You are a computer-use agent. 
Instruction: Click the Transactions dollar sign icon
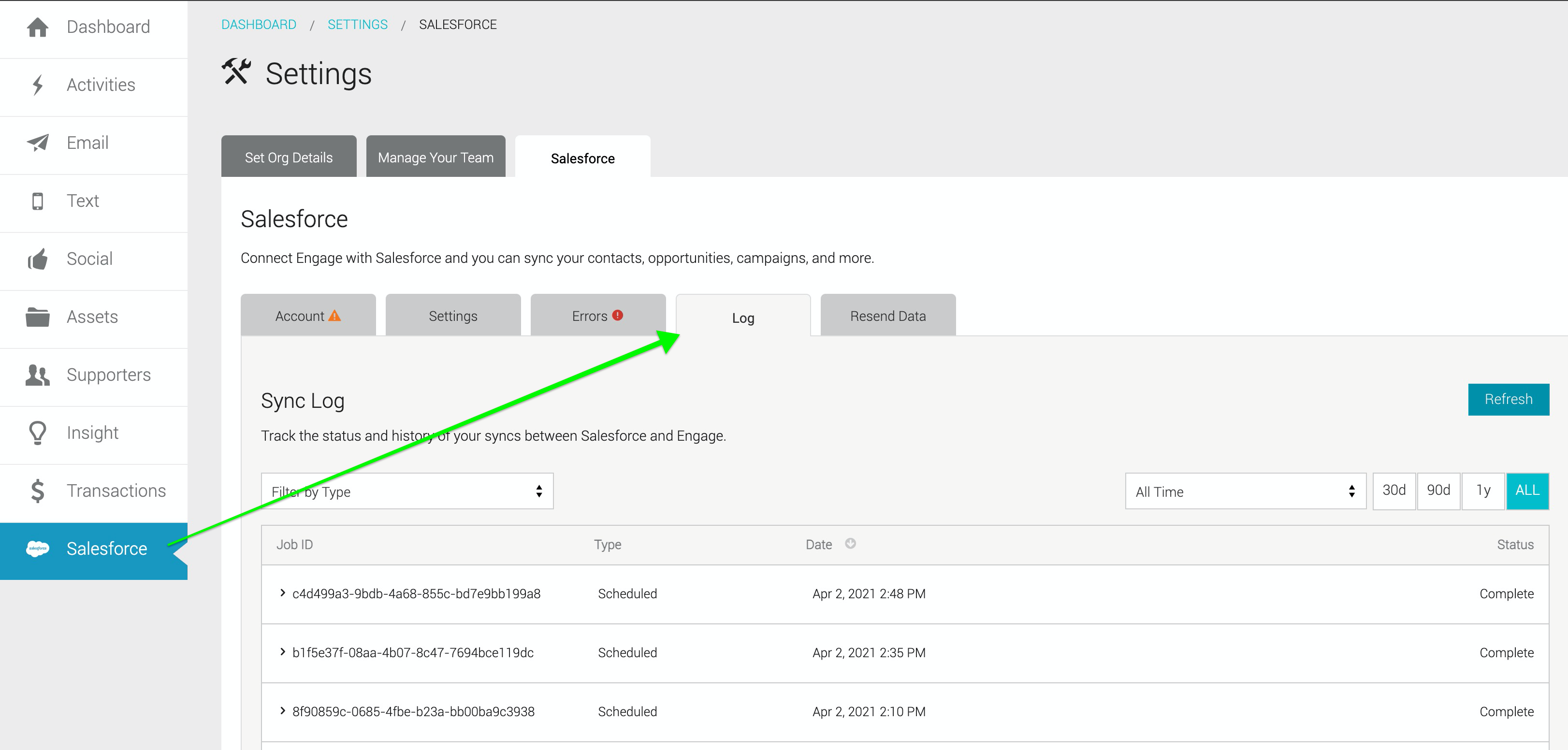click(x=38, y=490)
